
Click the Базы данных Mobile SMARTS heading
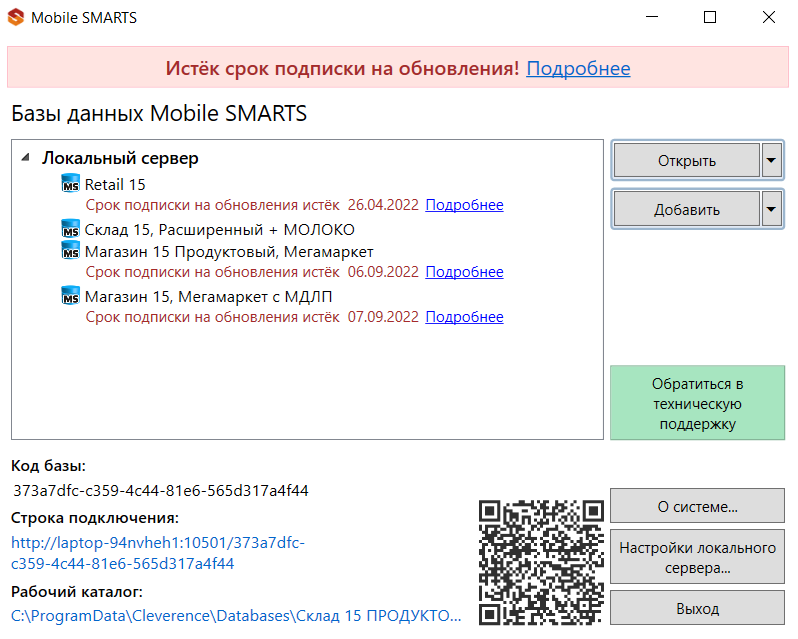159,113
